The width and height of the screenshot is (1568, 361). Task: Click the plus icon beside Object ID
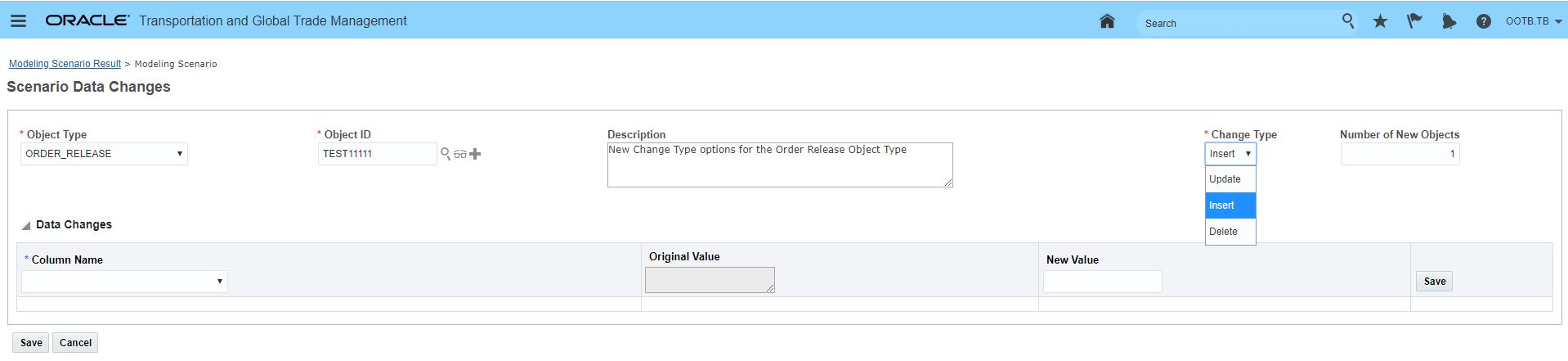click(475, 154)
